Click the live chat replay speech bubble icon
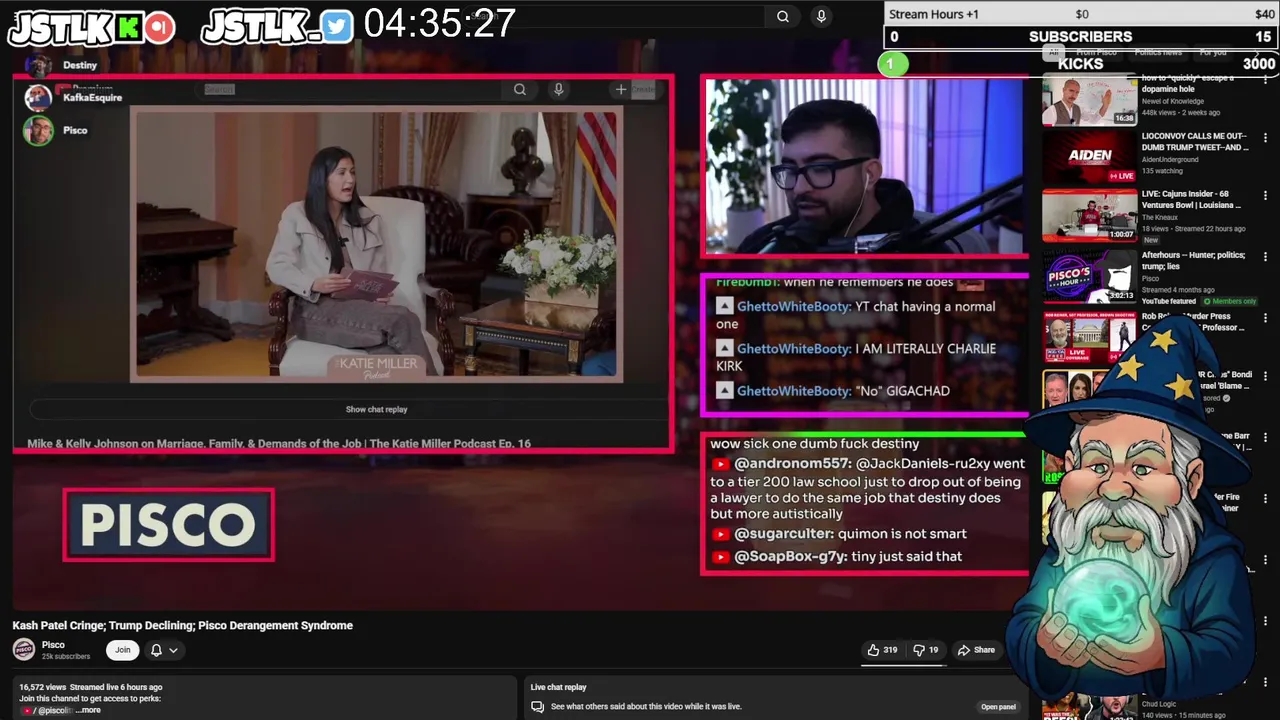Viewport: 1280px width, 720px height. pyautogui.click(x=537, y=706)
